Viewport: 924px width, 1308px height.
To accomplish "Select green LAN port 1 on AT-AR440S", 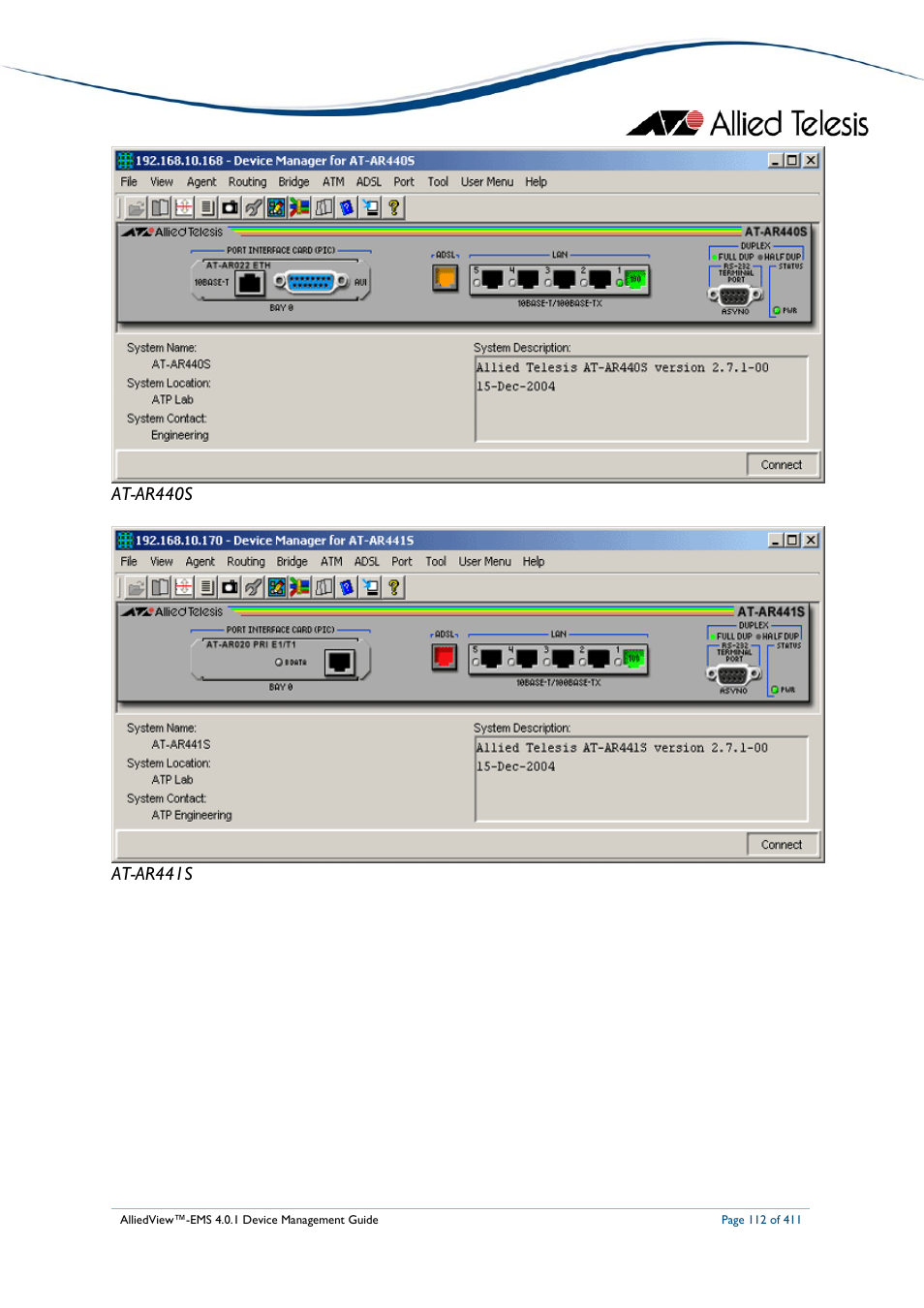I will [x=634, y=279].
